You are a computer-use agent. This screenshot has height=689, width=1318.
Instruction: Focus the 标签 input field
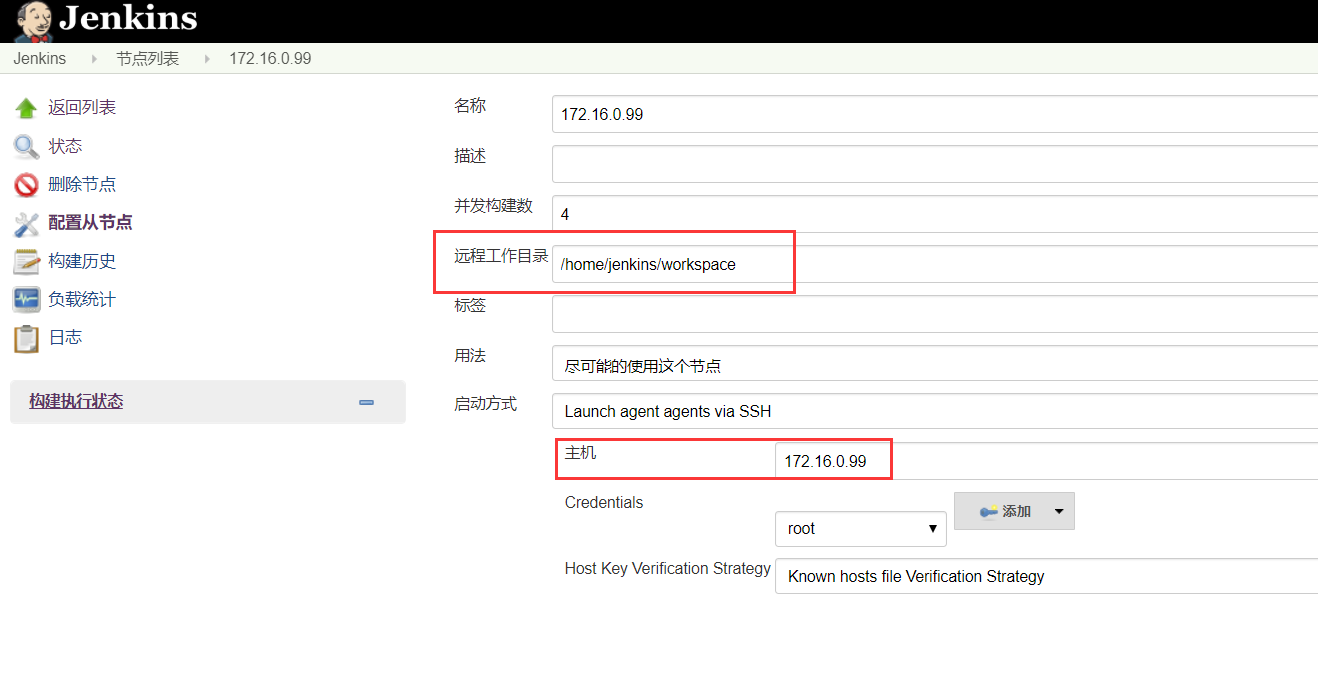tap(935, 314)
